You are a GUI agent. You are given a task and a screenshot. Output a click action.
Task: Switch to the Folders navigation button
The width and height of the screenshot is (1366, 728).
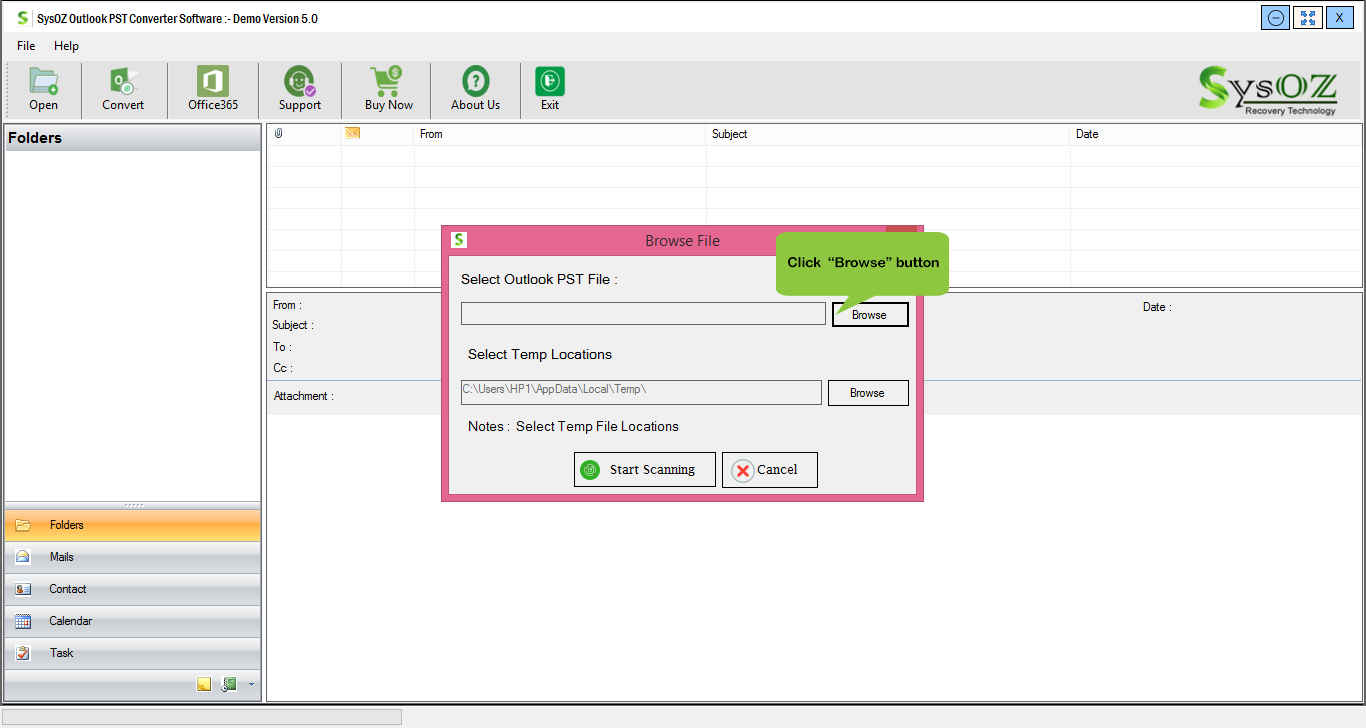(x=132, y=525)
